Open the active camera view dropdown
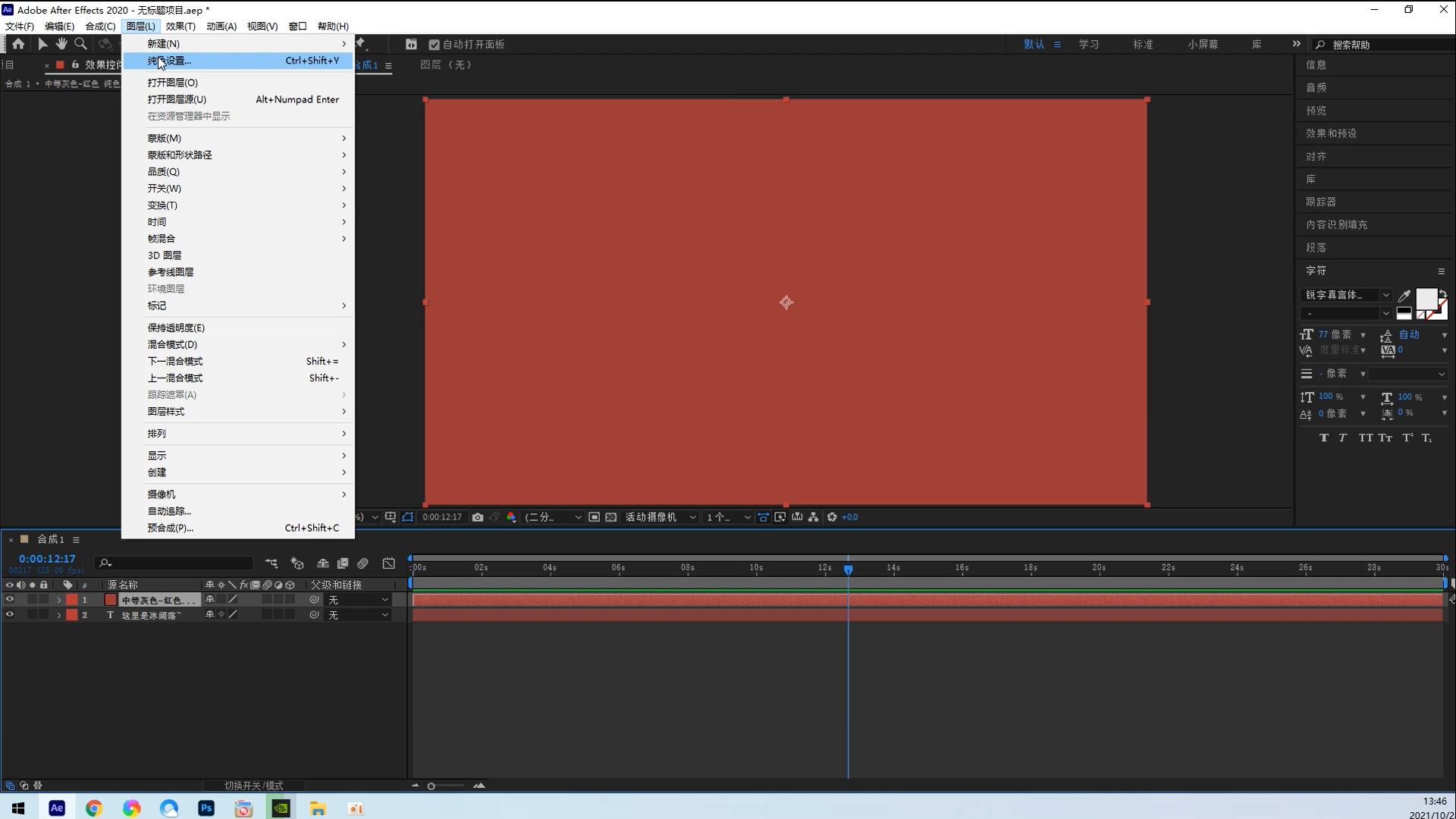1456x819 pixels. [x=660, y=517]
